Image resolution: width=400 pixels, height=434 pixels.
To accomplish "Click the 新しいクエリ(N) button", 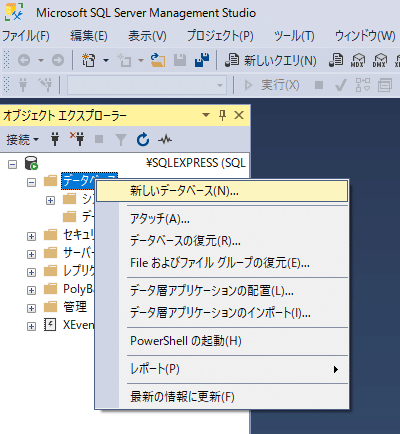I will (270, 60).
